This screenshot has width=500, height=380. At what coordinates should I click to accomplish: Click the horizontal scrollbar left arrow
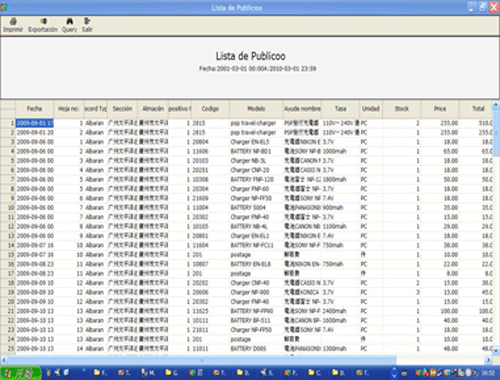point(4,360)
